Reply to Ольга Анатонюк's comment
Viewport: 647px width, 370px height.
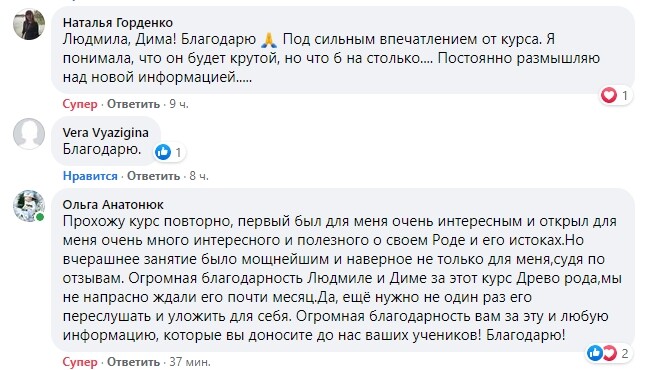(133, 362)
